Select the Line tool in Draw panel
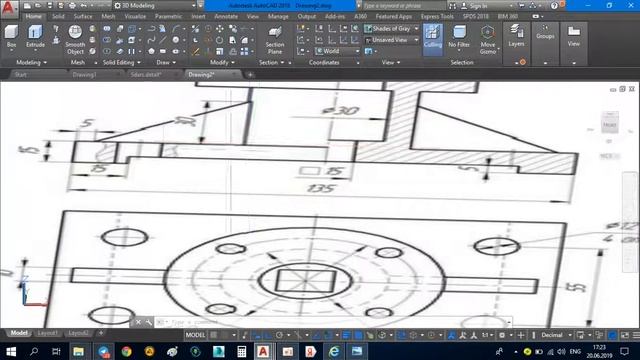 click(163, 40)
